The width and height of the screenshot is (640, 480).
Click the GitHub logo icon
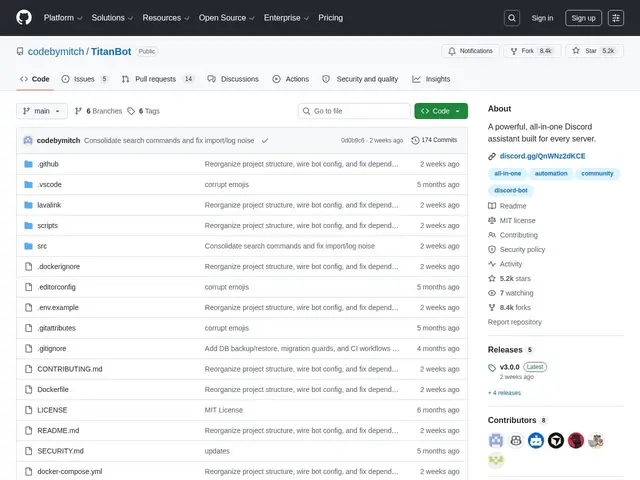click(x=24, y=18)
